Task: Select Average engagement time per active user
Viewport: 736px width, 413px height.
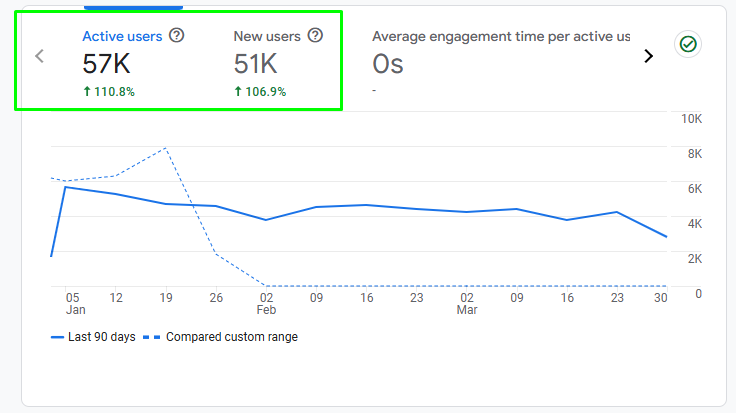Action: [x=500, y=37]
